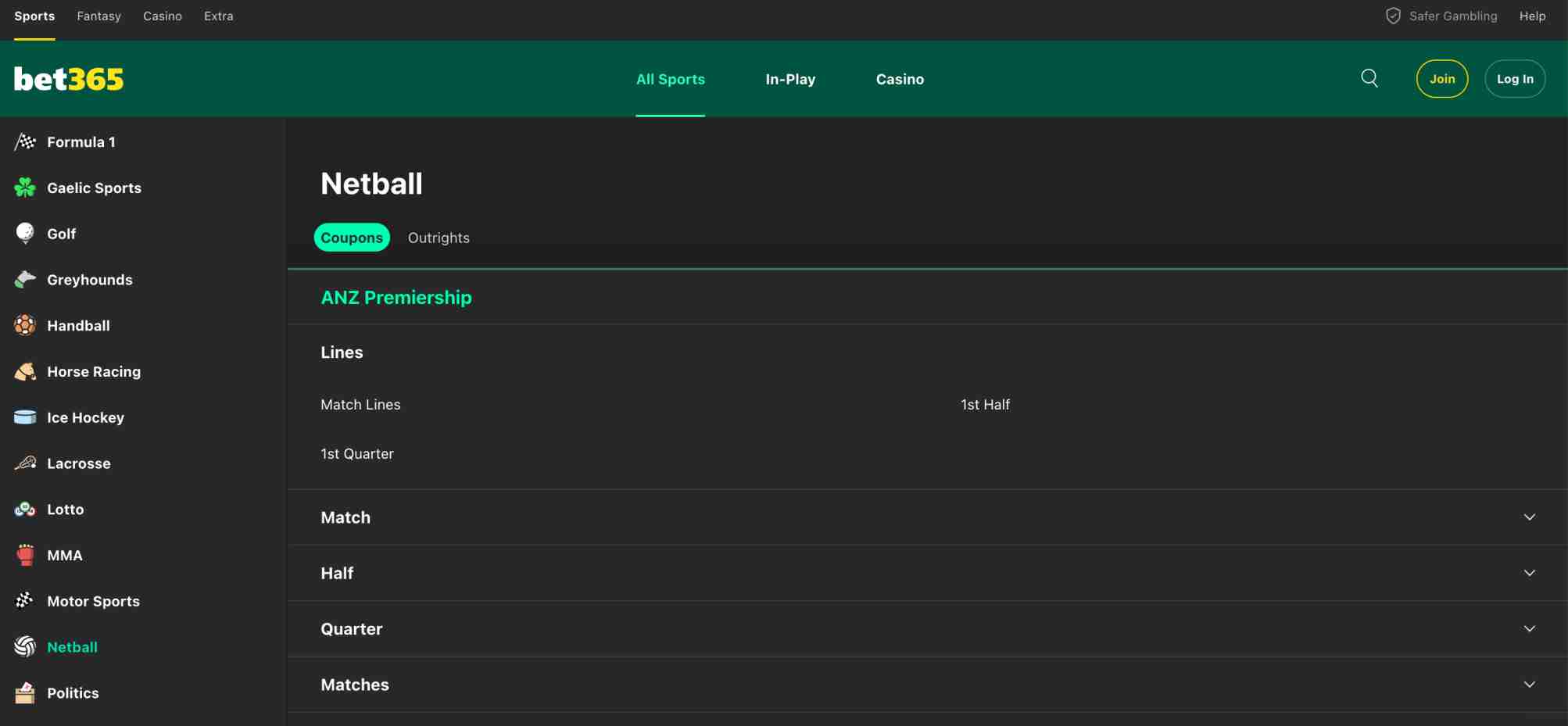Select Politics in the sidebar
Screen dimensions: 1568x726
tap(73, 693)
